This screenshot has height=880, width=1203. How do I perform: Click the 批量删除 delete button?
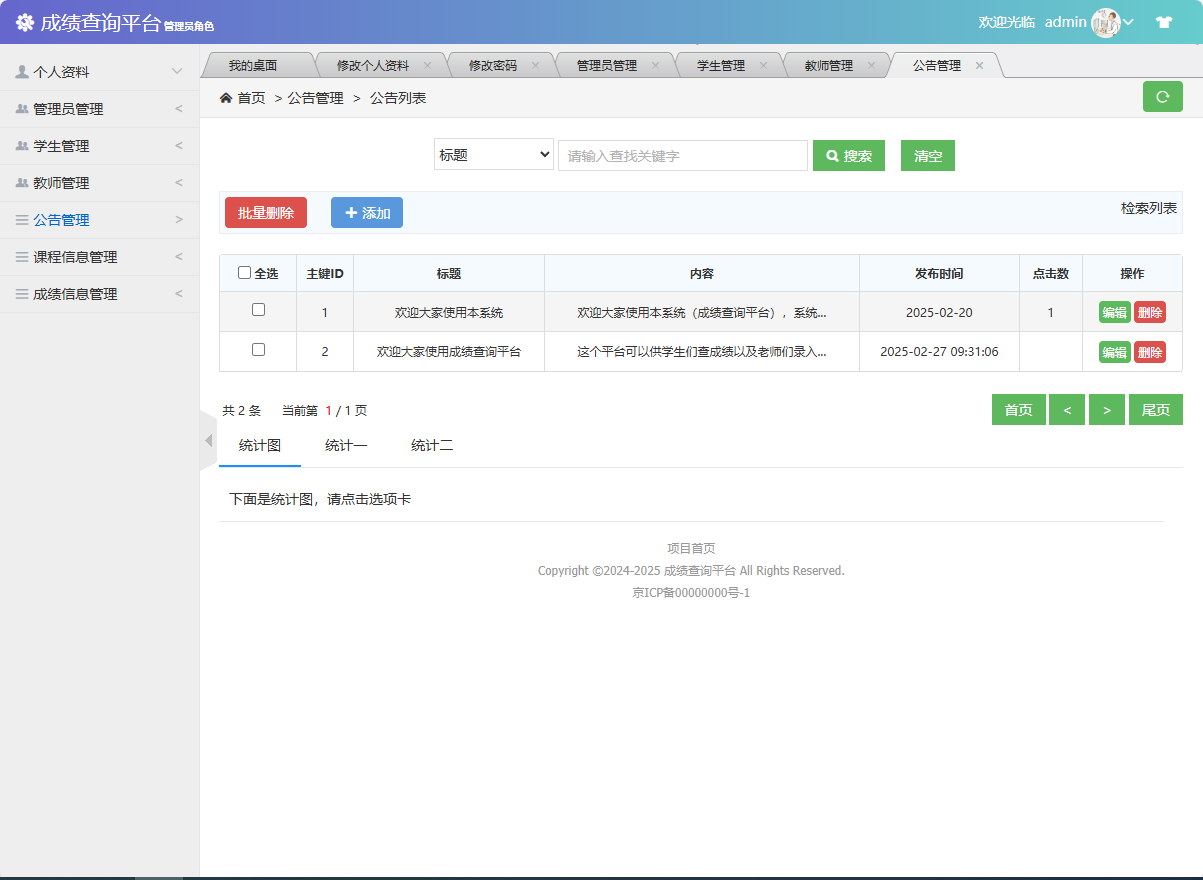[x=265, y=212]
